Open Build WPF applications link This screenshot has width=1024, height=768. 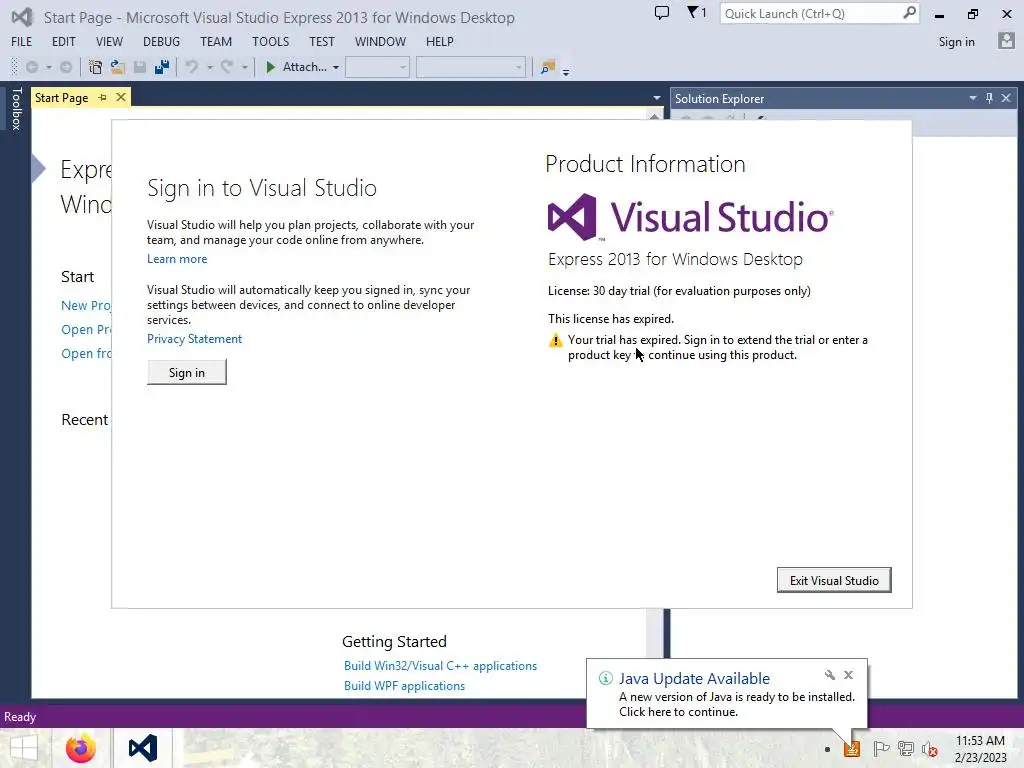point(404,686)
